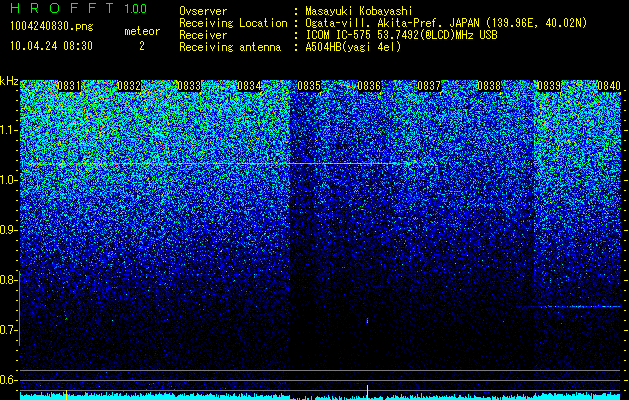Click the 'meteor' count label
Screen dimensions: 629x400
point(142,31)
